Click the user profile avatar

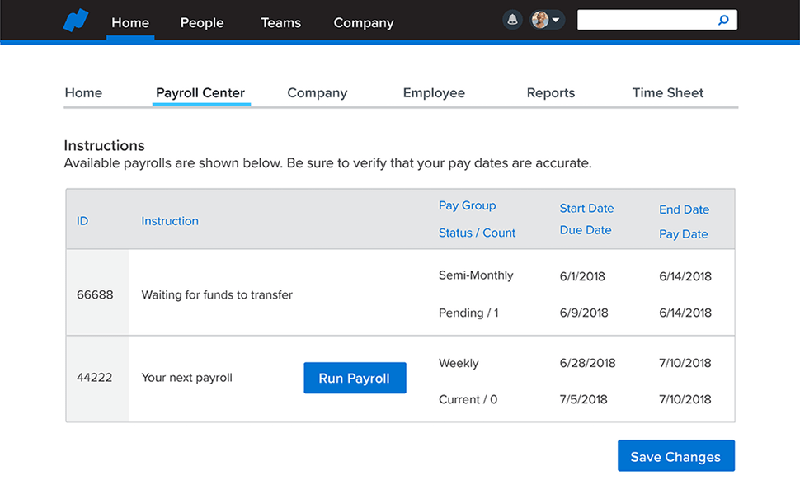point(540,20)
